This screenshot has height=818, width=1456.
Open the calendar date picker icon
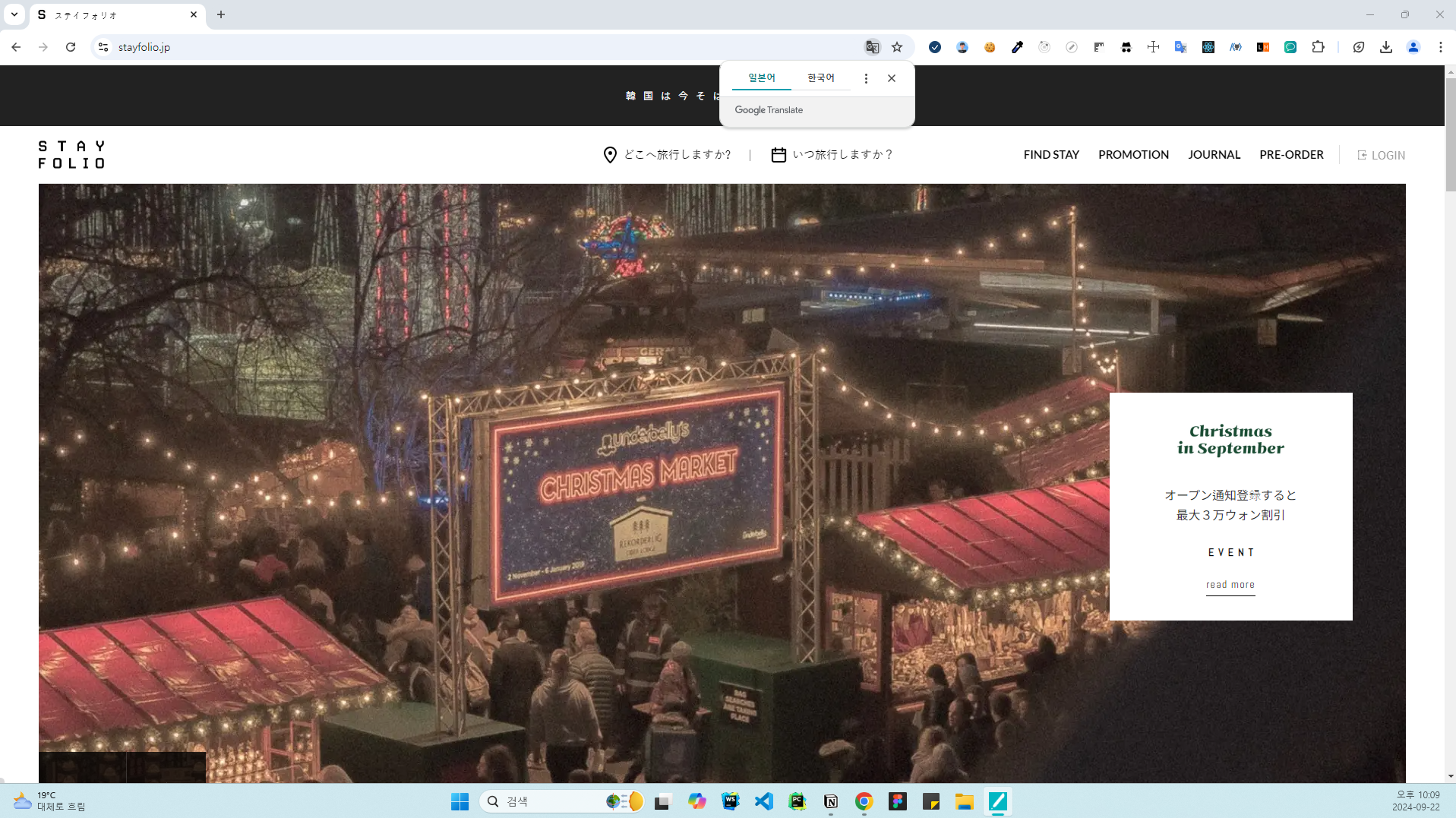(779, 155)
